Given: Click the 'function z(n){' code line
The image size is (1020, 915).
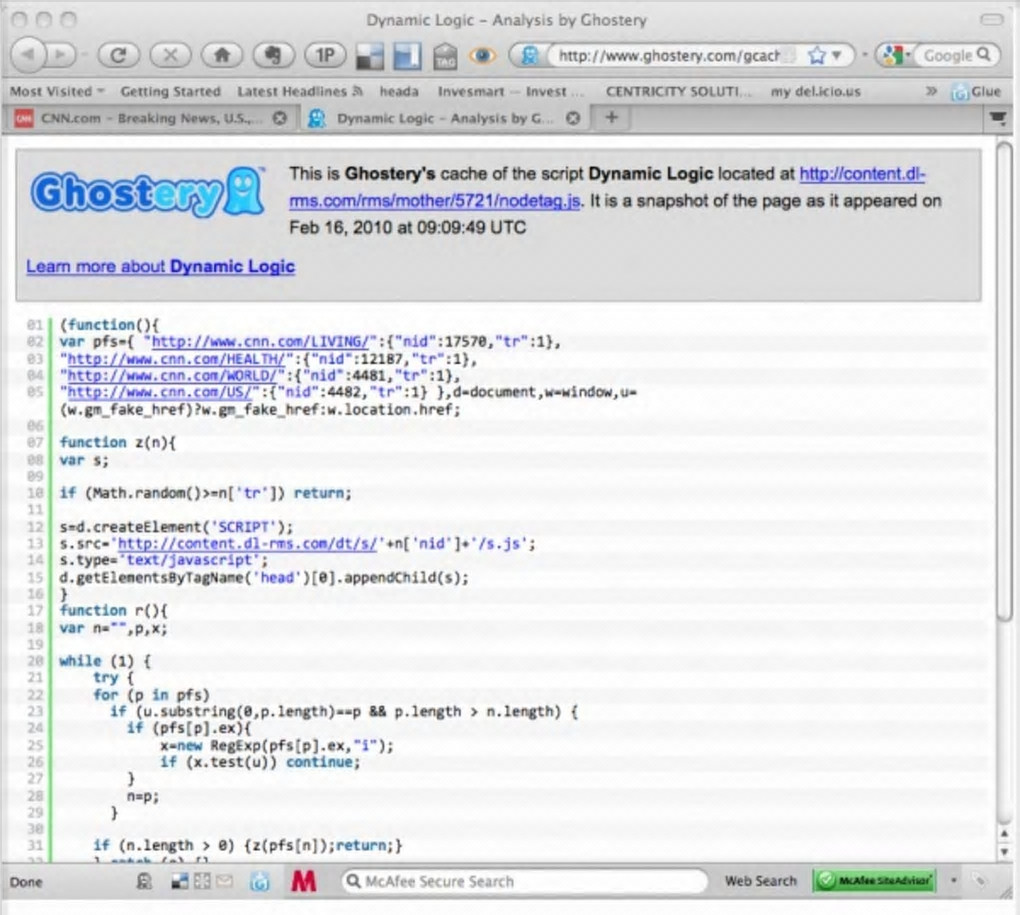Looking at the screenshot, I should 118,442.
